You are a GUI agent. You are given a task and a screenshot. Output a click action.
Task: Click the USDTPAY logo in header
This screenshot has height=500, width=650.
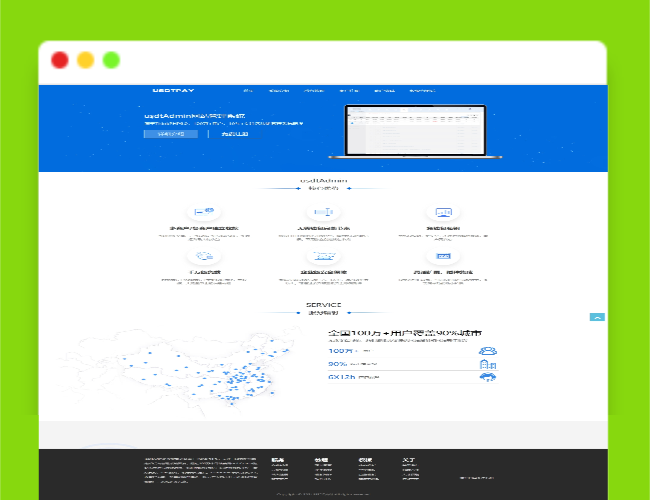(173, 90)
